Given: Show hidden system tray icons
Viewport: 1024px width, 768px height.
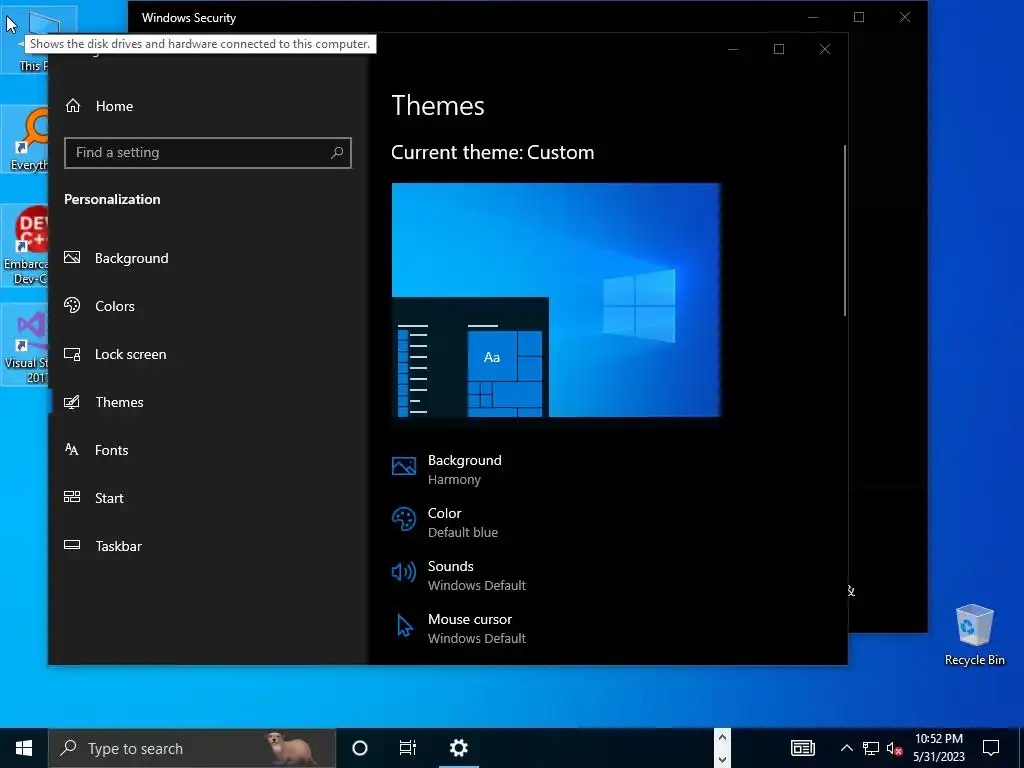Looking at the screenshot, I should 846,748.
